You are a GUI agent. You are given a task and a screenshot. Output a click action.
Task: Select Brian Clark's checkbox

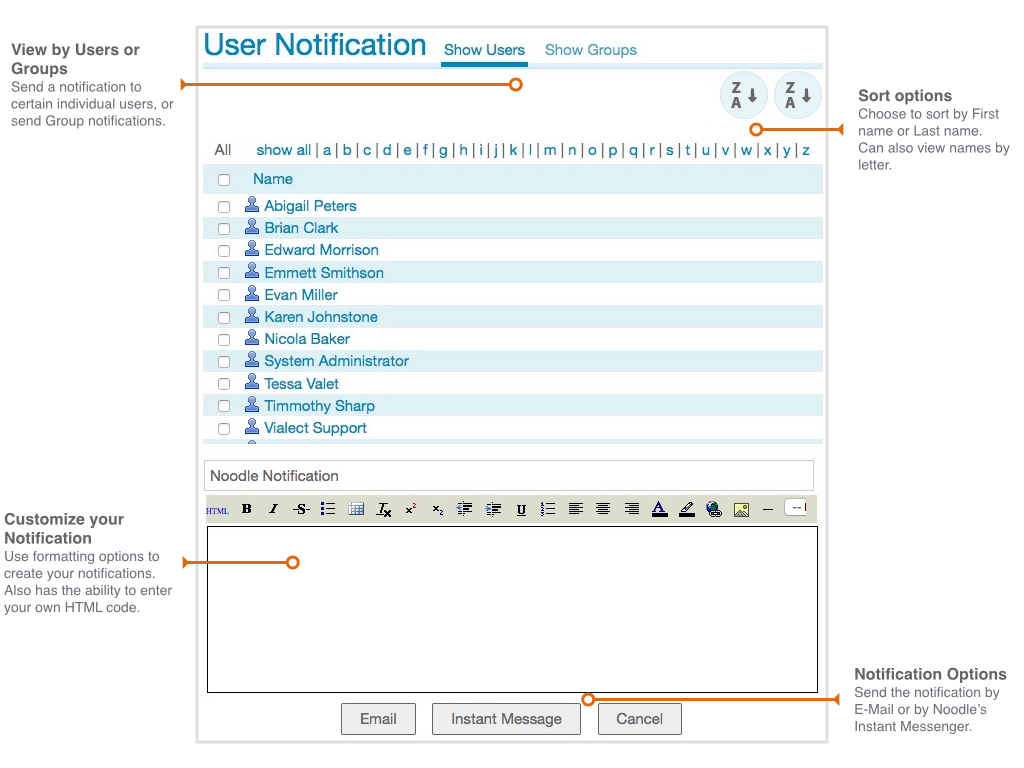[x=224, y=229]
